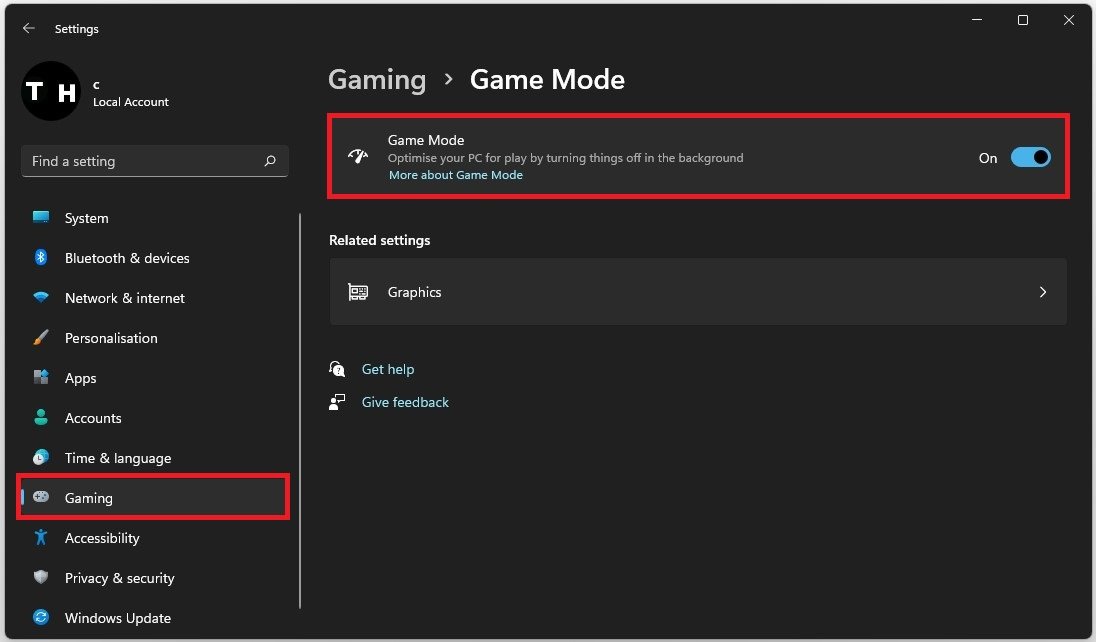
Task: Click the Gaming breadcrumb in the header
Action: pyautogui.click(x=377, y=80)
